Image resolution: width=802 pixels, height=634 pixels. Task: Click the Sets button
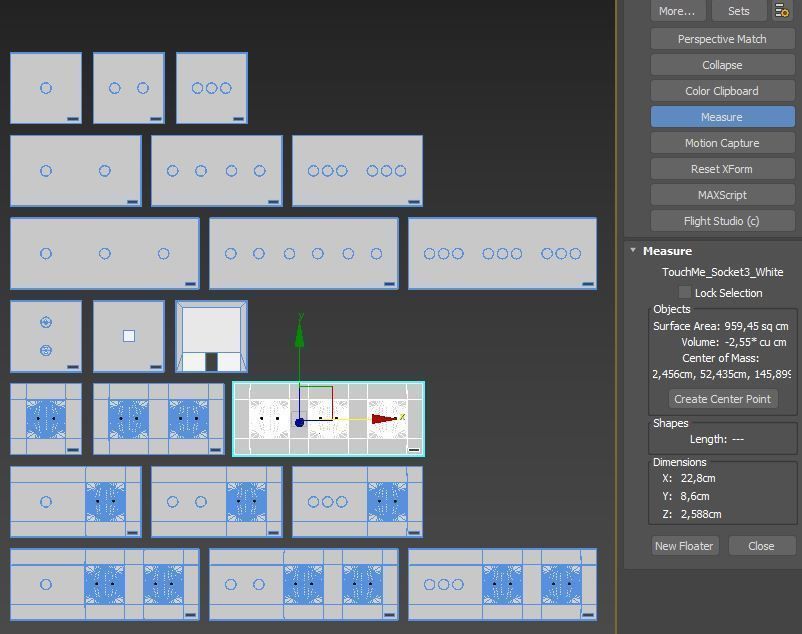coord(739,11)
